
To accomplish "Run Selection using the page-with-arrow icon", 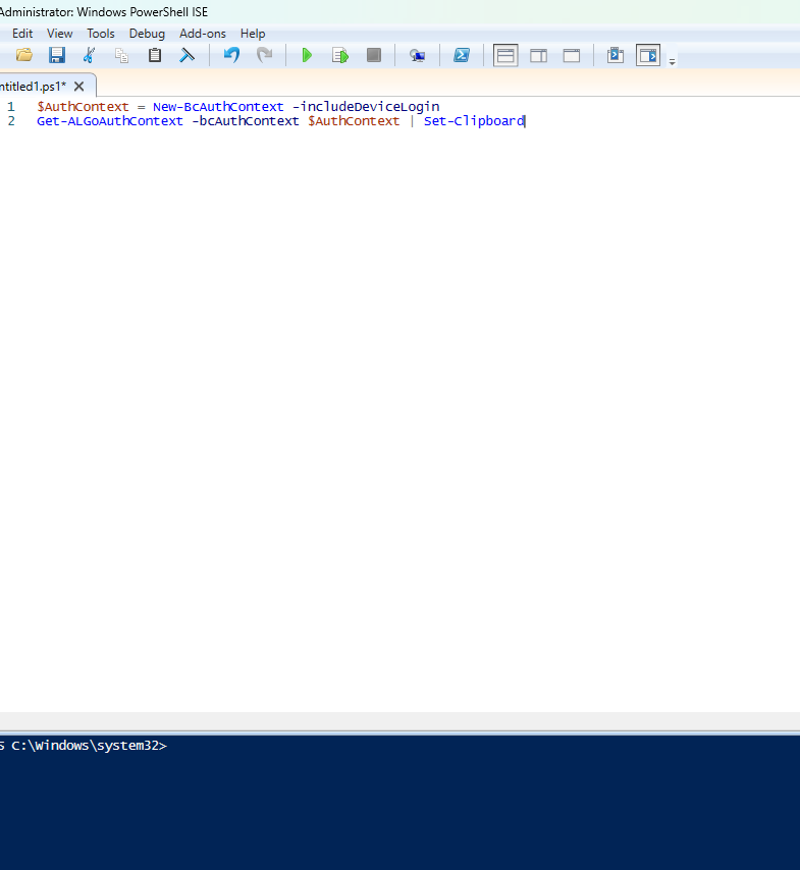I will (x=340, y=55).
